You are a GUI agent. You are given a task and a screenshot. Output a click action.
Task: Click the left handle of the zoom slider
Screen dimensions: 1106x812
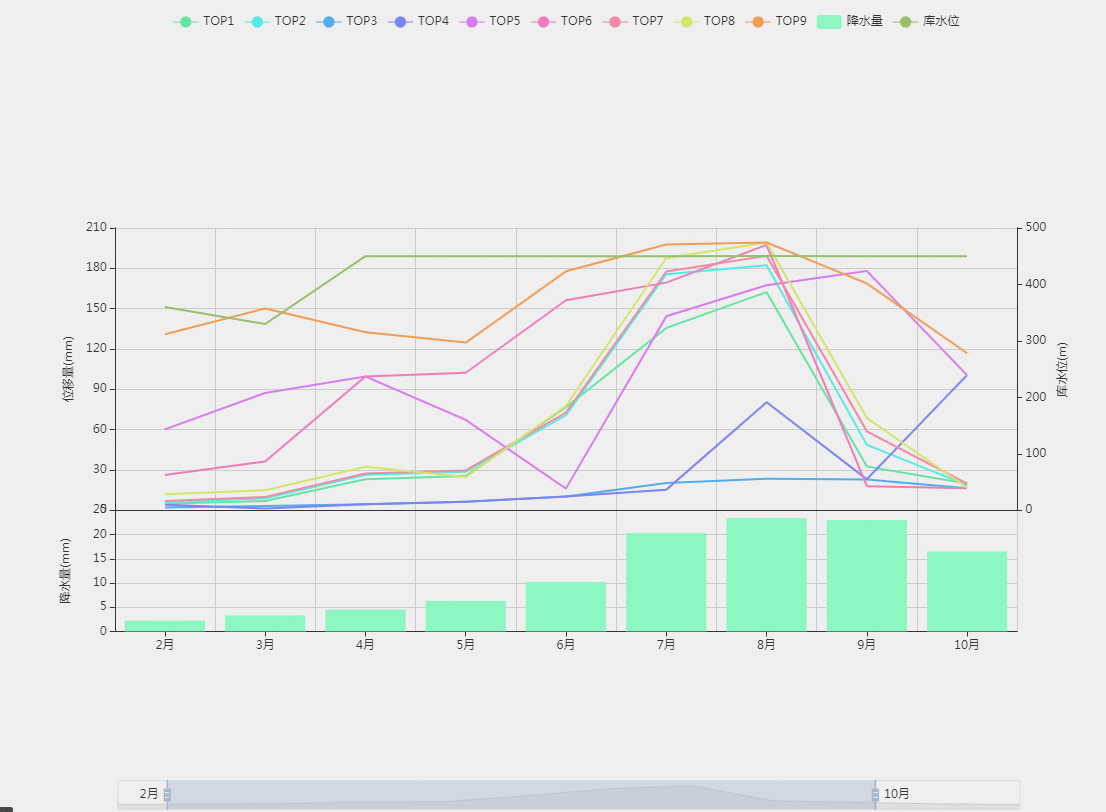pos(169,793)
